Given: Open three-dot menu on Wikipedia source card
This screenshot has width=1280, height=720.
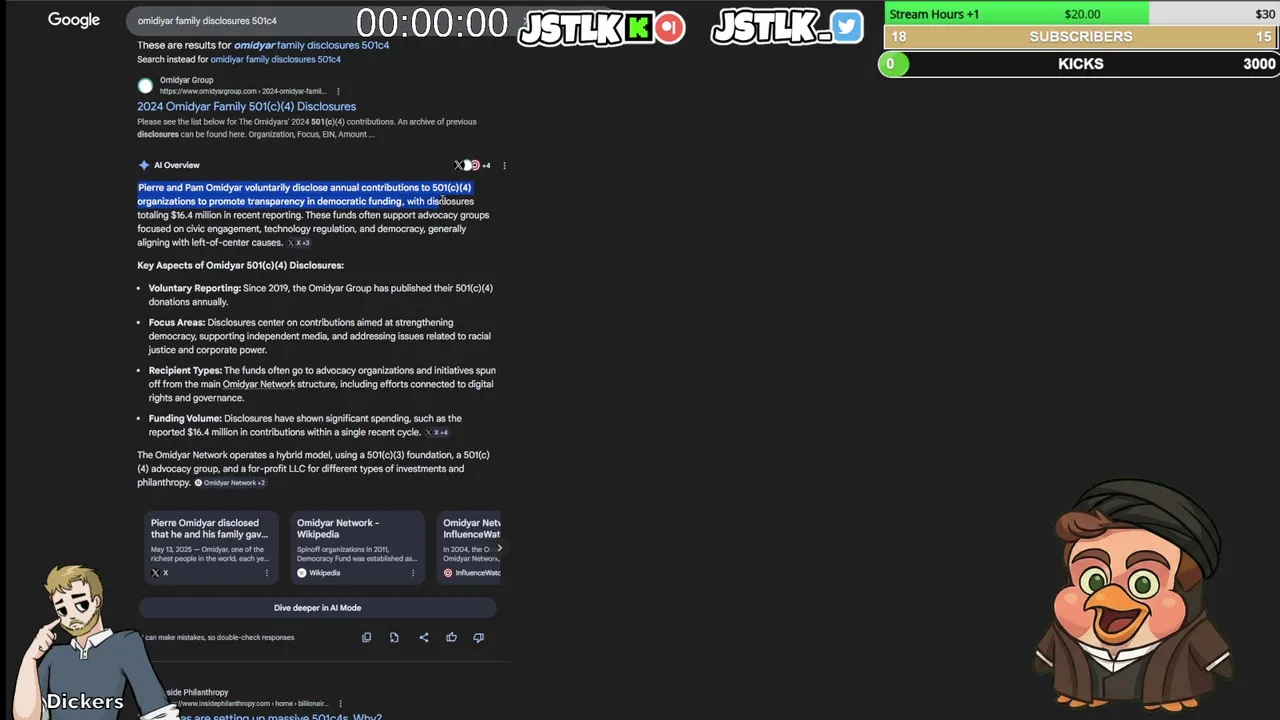Looking at the screenshot, I should (x=412, y=573).
